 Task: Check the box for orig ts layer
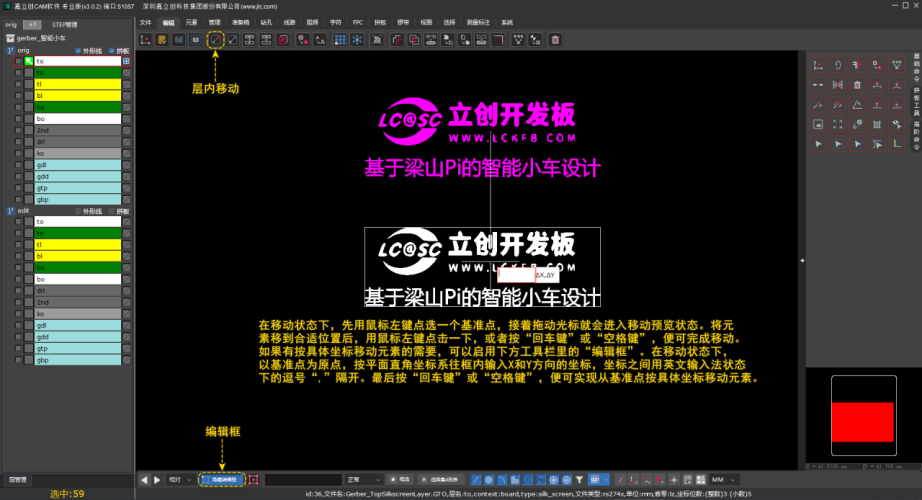[x=18, y=73]
